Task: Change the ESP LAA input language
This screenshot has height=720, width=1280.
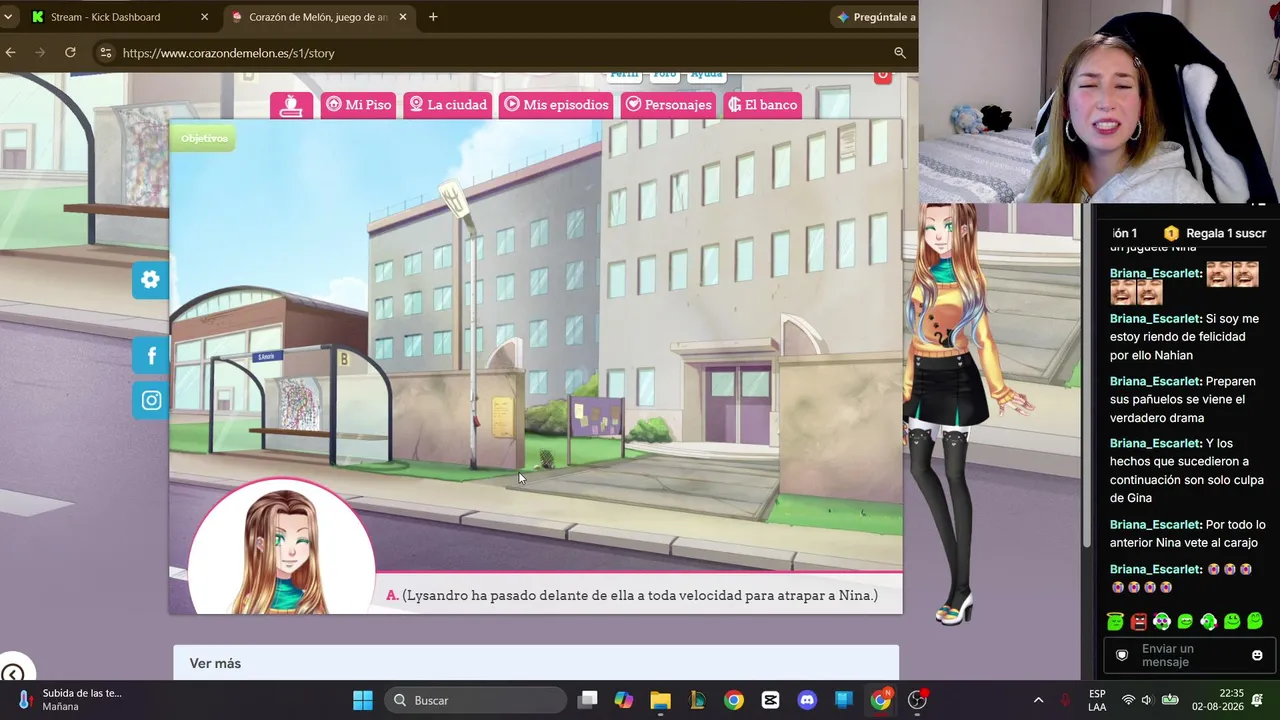Action: [x=1097, y=700]
